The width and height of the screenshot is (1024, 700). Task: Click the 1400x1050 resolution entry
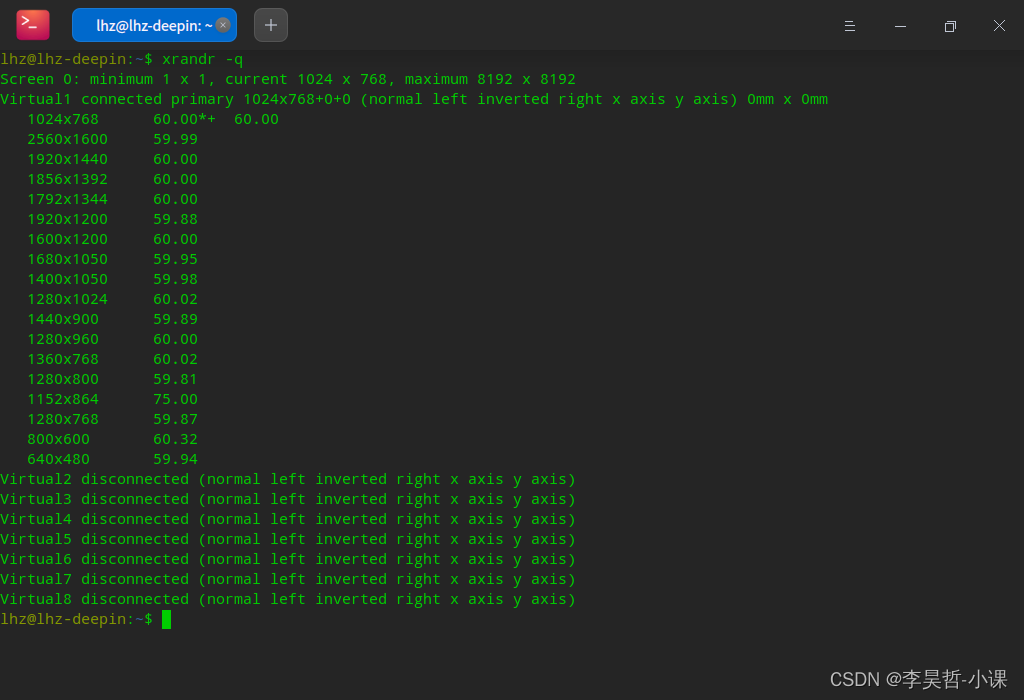(67, 279)
